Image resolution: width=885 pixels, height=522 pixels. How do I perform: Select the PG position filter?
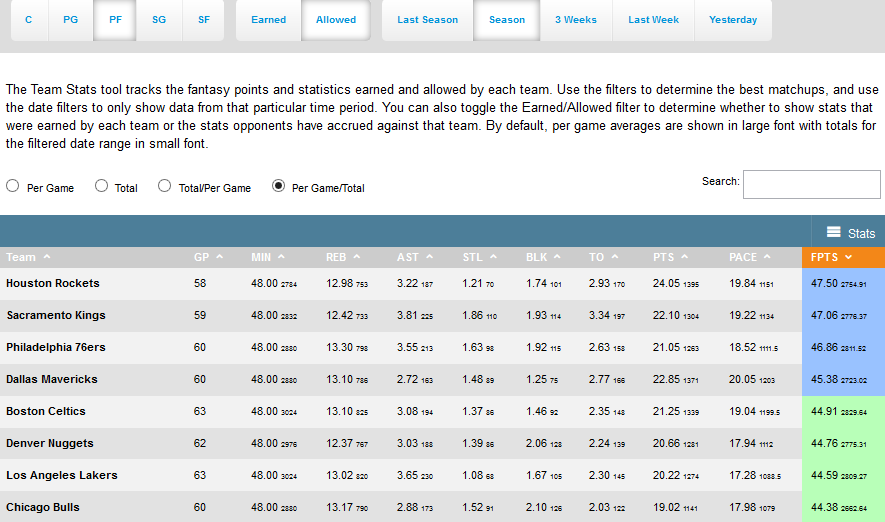pyautogui.click(x=71, y=20)
